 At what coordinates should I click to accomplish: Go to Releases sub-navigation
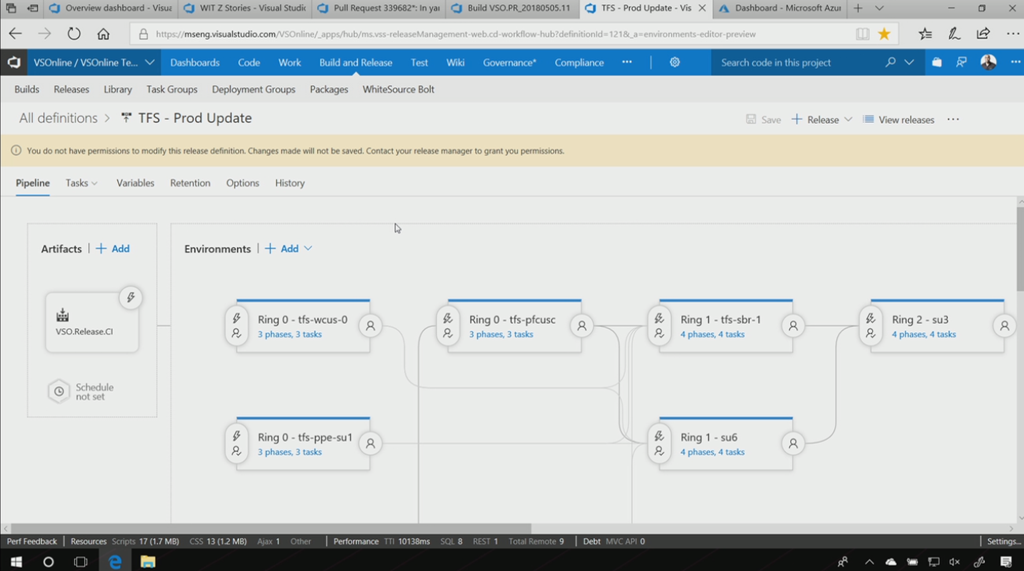point(71,90)
